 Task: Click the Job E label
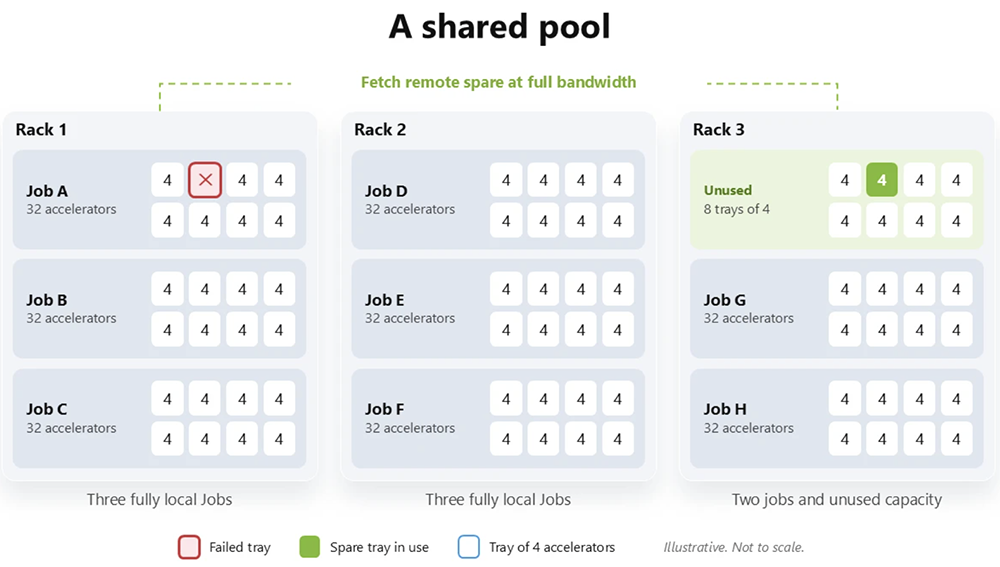(385, 300)
